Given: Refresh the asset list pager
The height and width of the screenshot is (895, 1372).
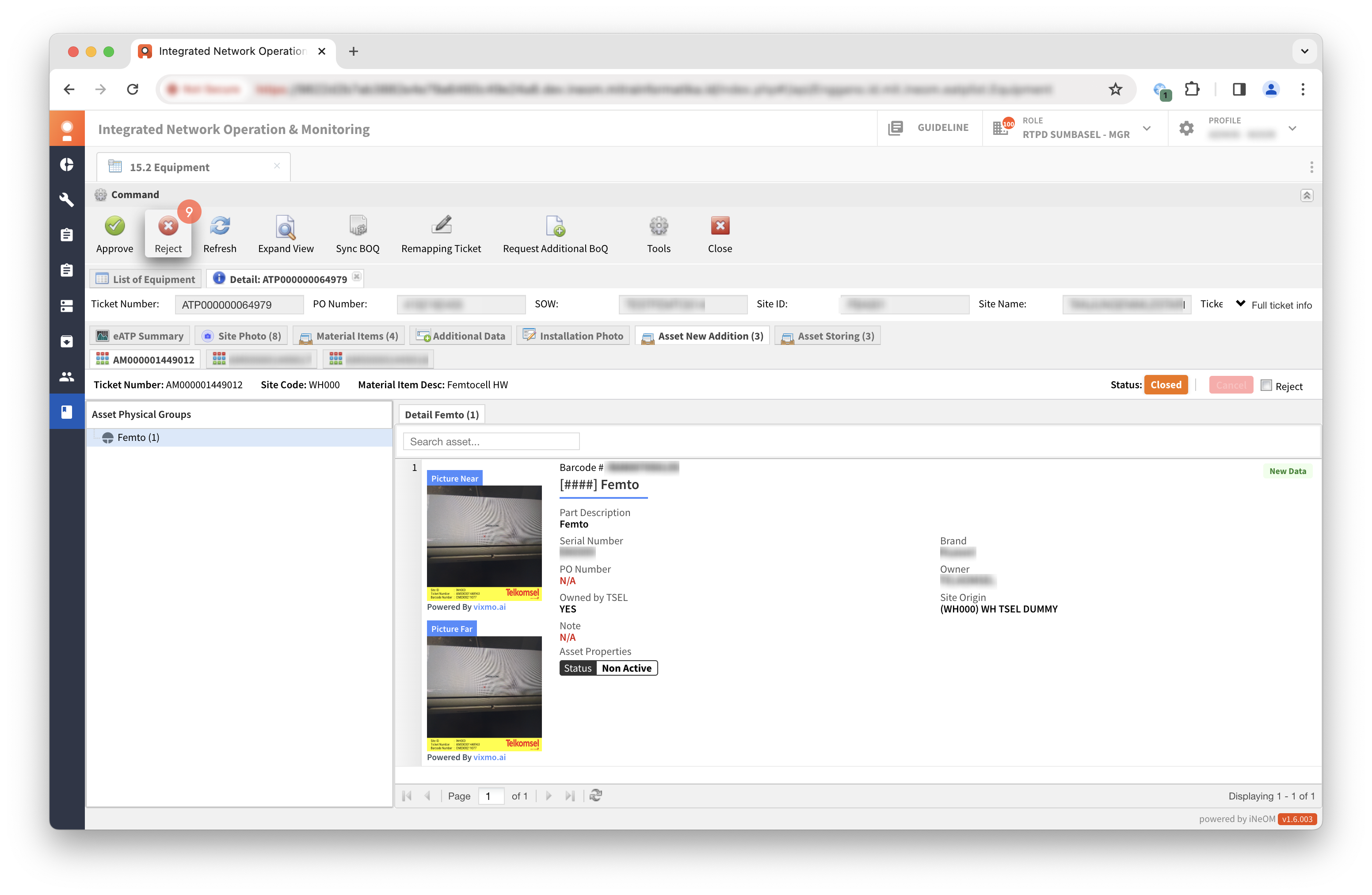Looking at the screenshot, I should coord(595,796).
